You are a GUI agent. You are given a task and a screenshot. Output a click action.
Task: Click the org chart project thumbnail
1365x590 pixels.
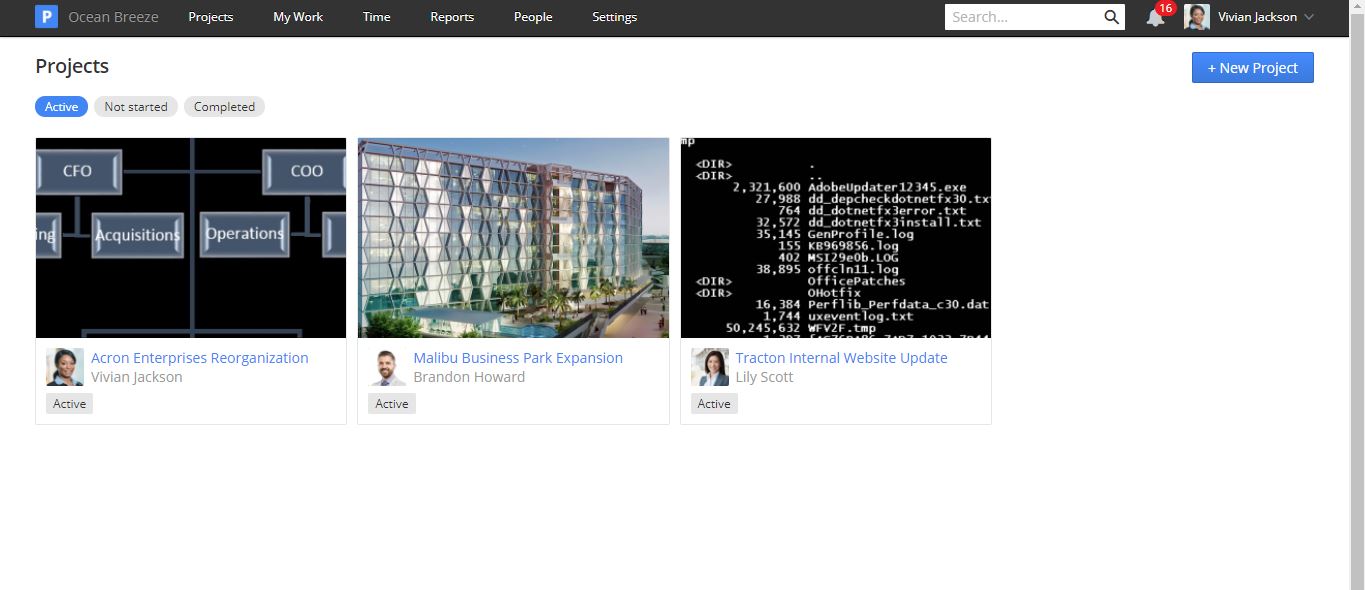[x=191, y=238]
